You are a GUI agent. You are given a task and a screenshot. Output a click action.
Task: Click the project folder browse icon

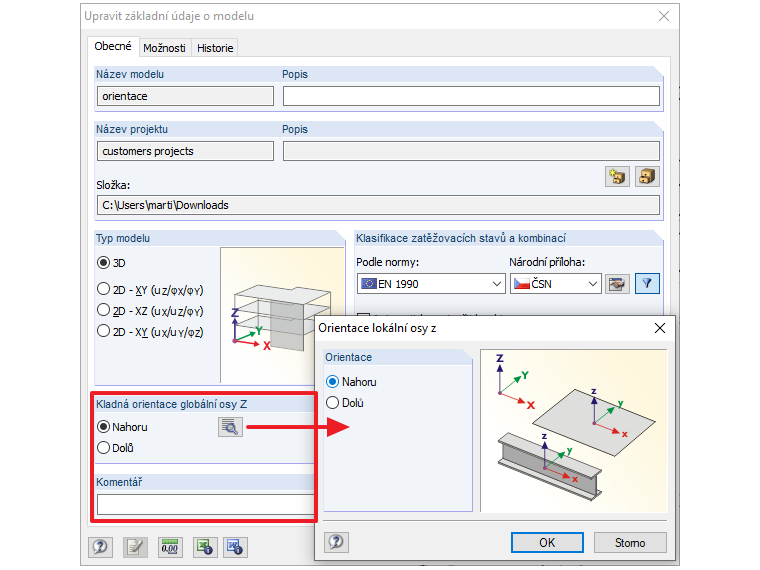coord(647,176)
